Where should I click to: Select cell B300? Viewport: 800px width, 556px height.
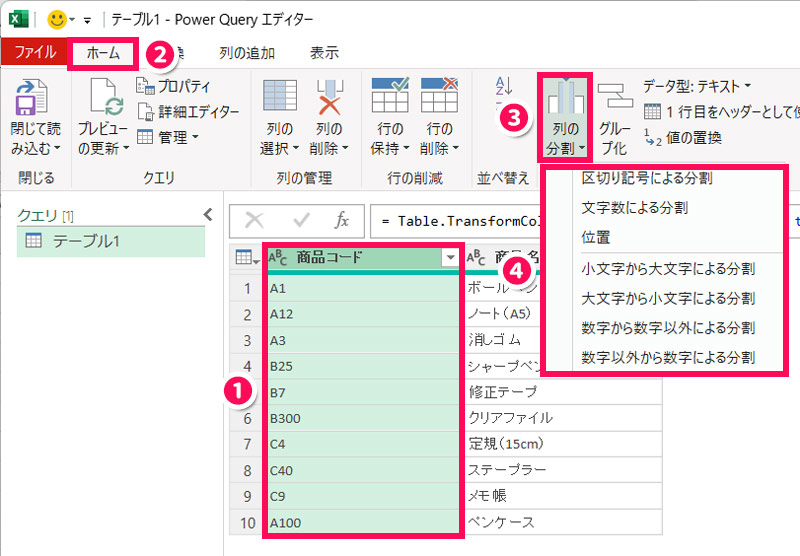363,418
